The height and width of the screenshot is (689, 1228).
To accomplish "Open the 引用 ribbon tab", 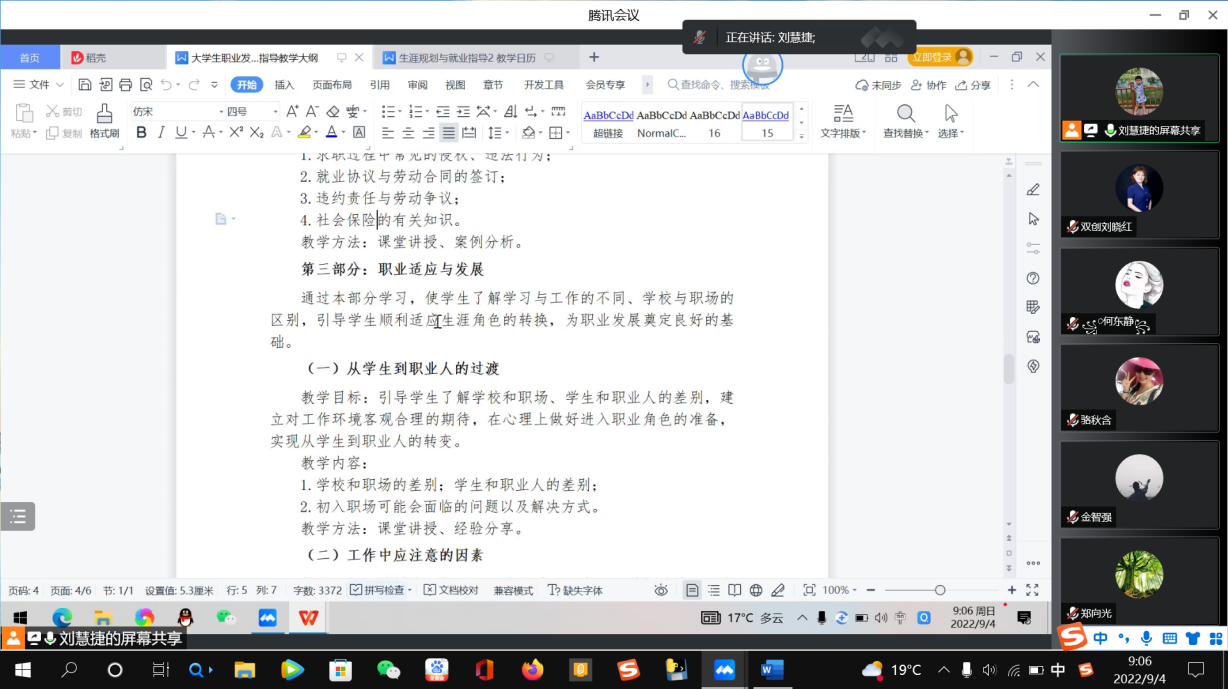I will tap(379, 85).
